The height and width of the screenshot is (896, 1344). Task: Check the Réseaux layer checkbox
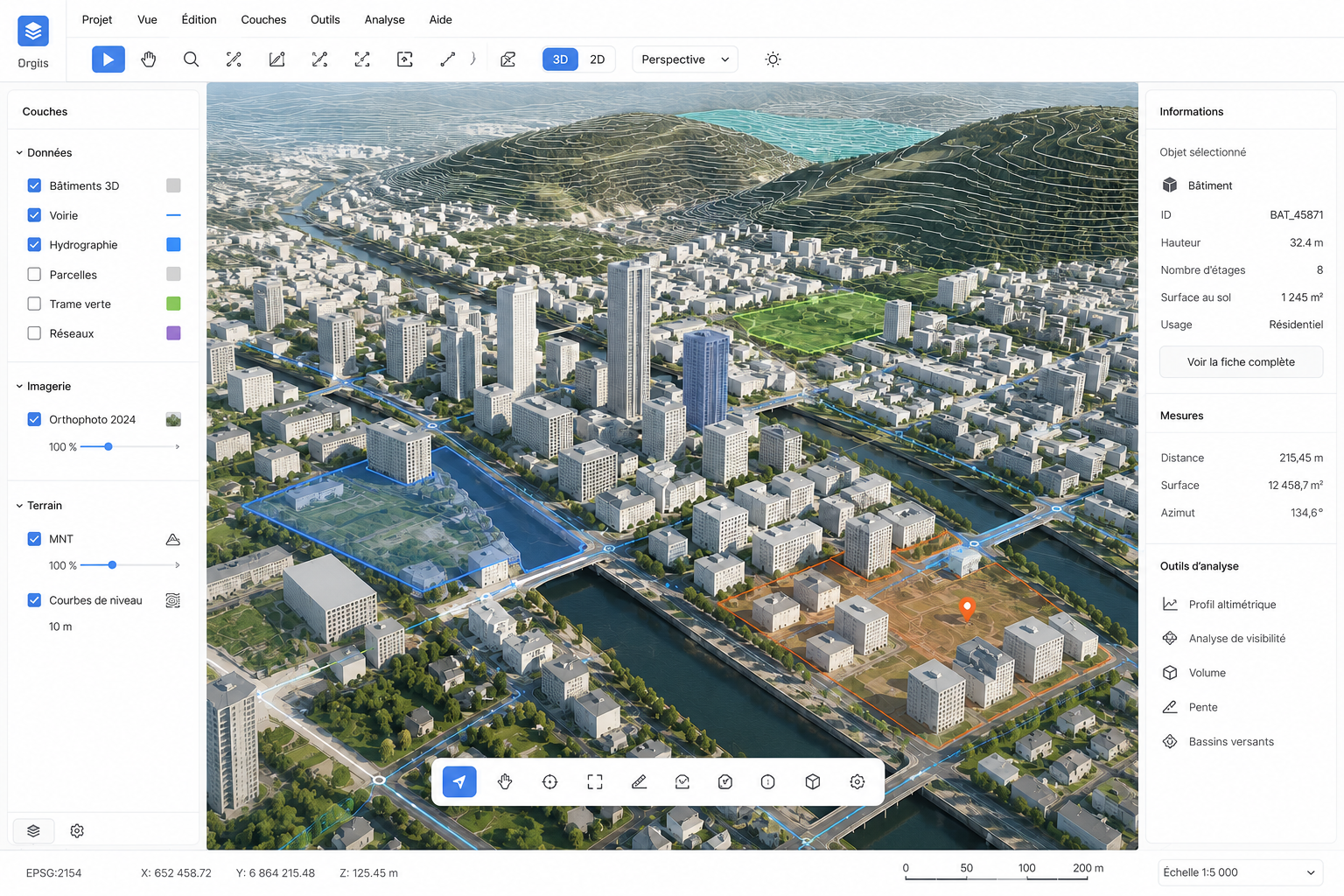pos(34,333)
